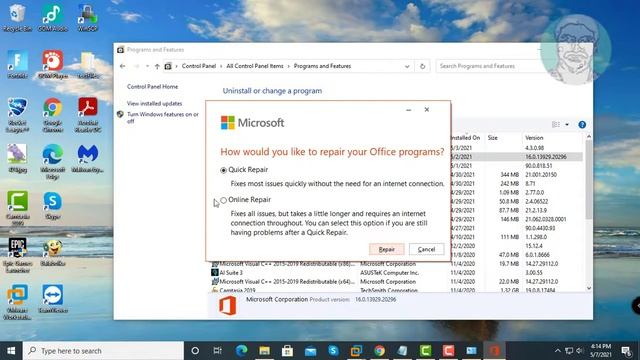
Task: Open Rocket League desktop icon
Action: pos(17,115)
